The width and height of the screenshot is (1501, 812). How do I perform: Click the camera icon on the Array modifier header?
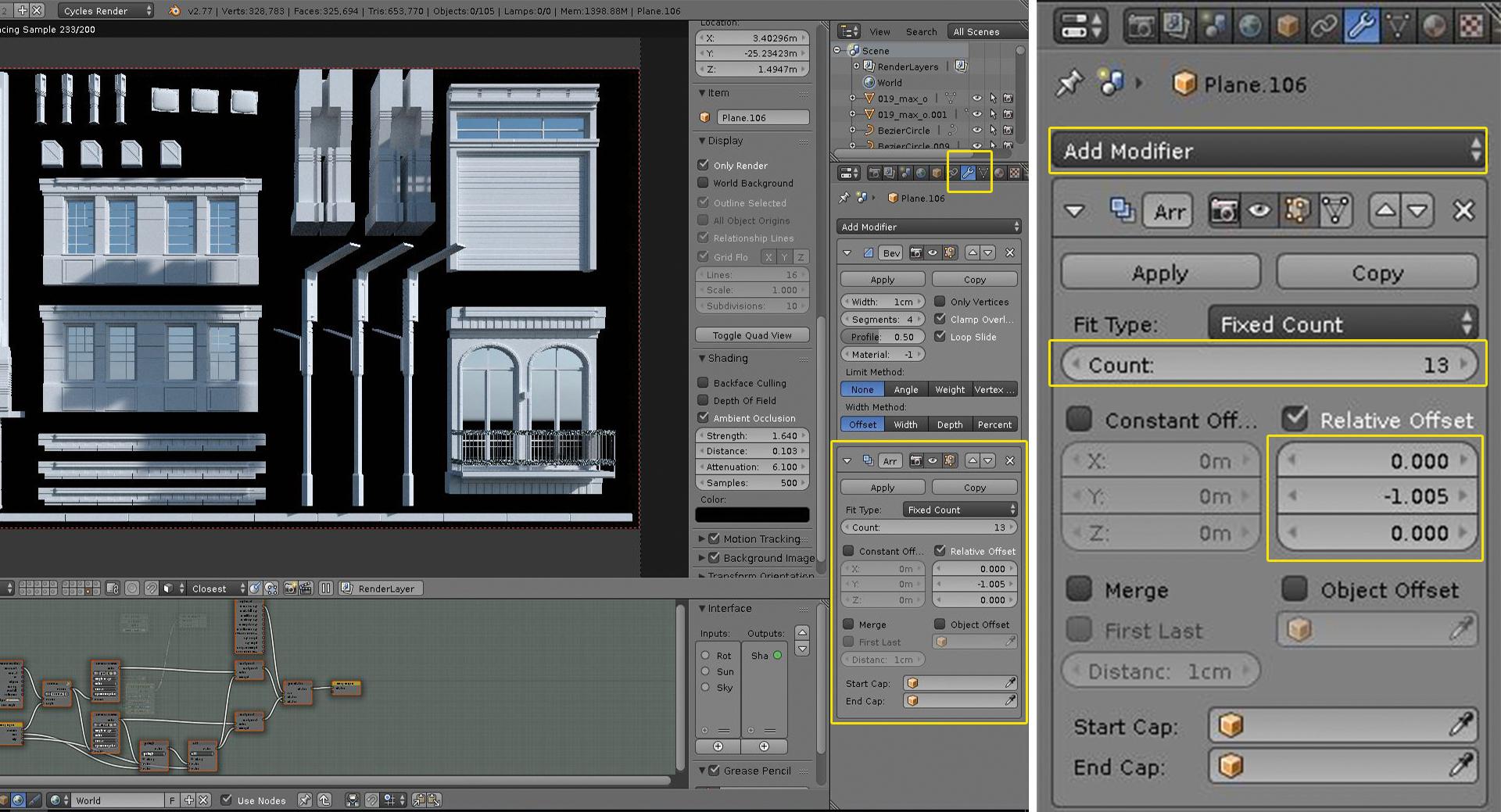pos(1226,210)
